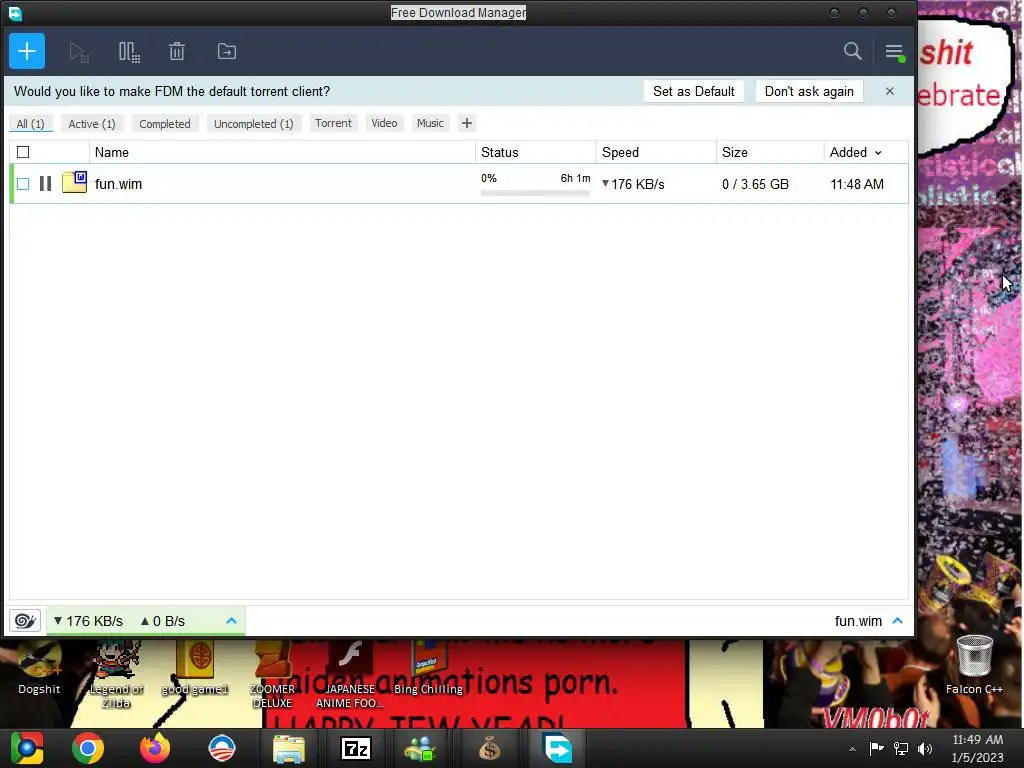Image resolution: width=1024 pixels, height=768 pixels.
Task: Dismiss the default torrent client banner
Action: point(889,91)
